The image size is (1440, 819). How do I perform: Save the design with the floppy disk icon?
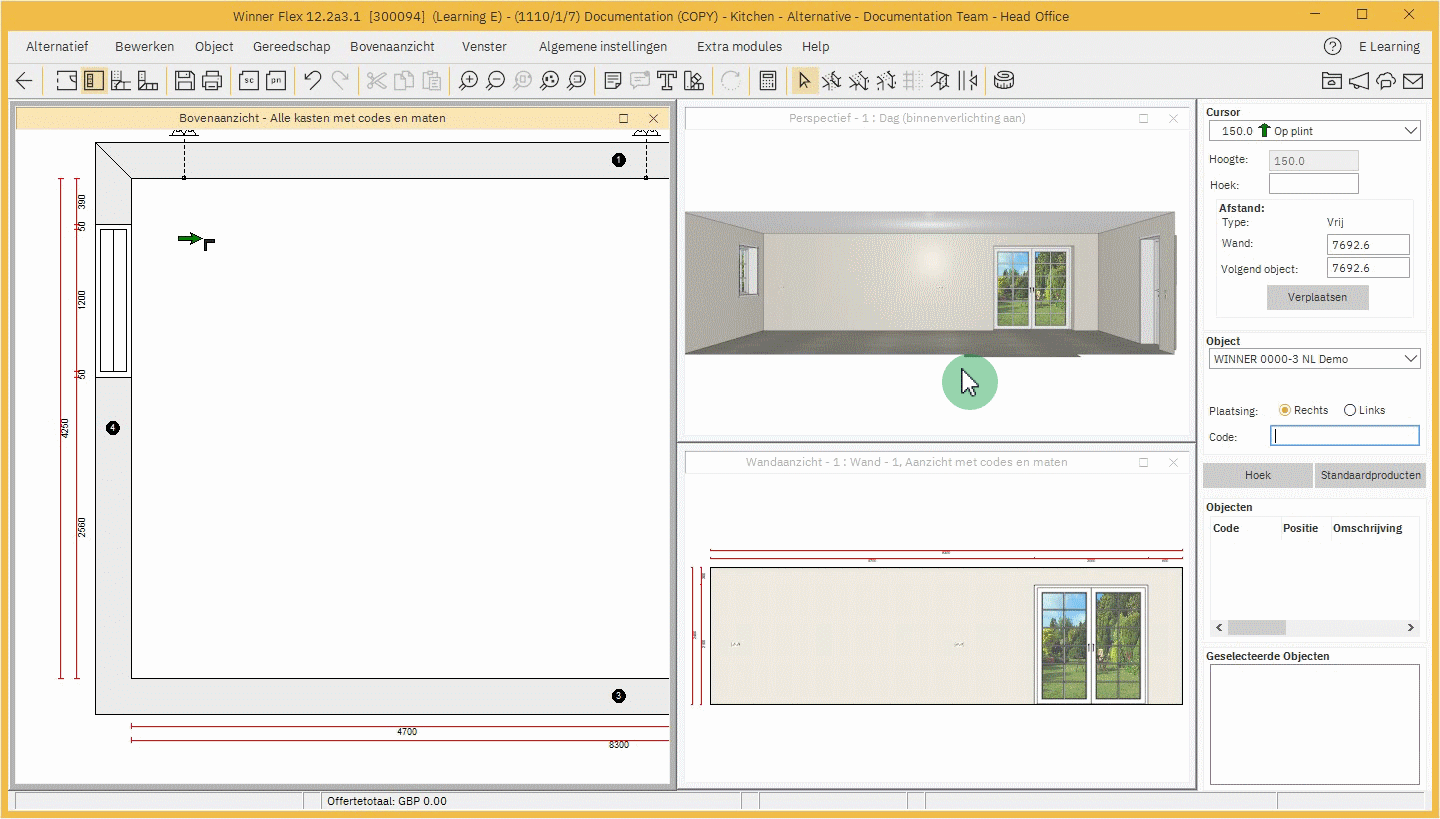(x=184, y=81)
